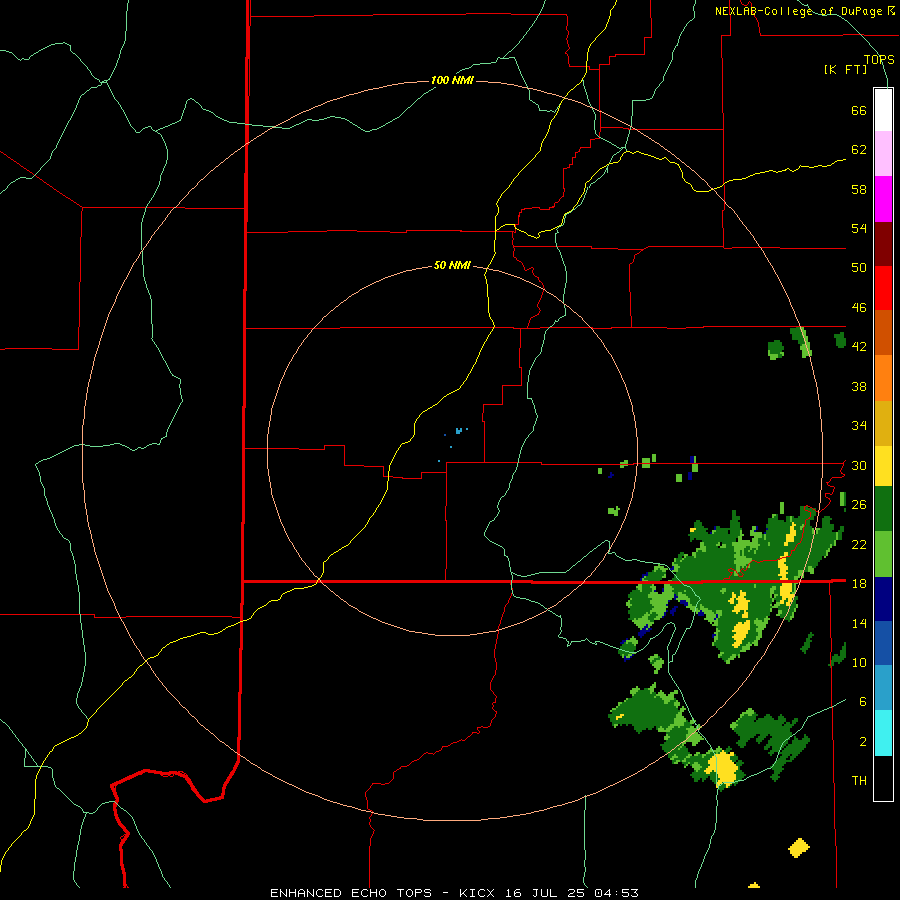The height and width of the screenshot is (900, 900).
Task: Click the legend value 62
Action: 859,149
